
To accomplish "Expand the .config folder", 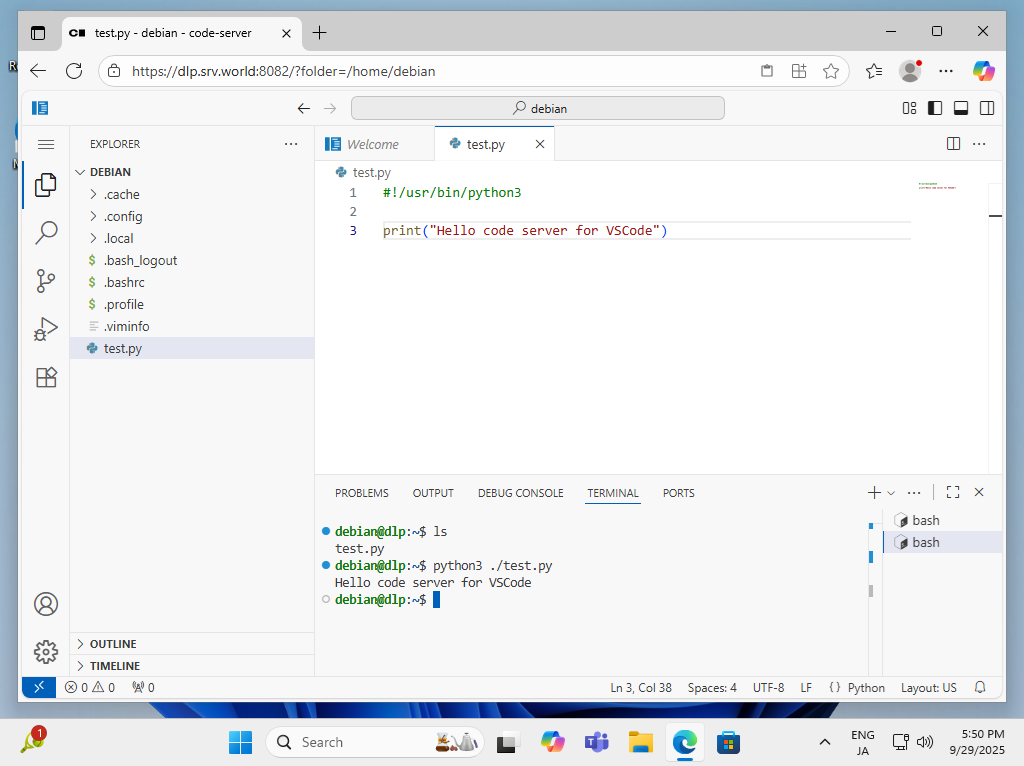I will coord(123,216).
